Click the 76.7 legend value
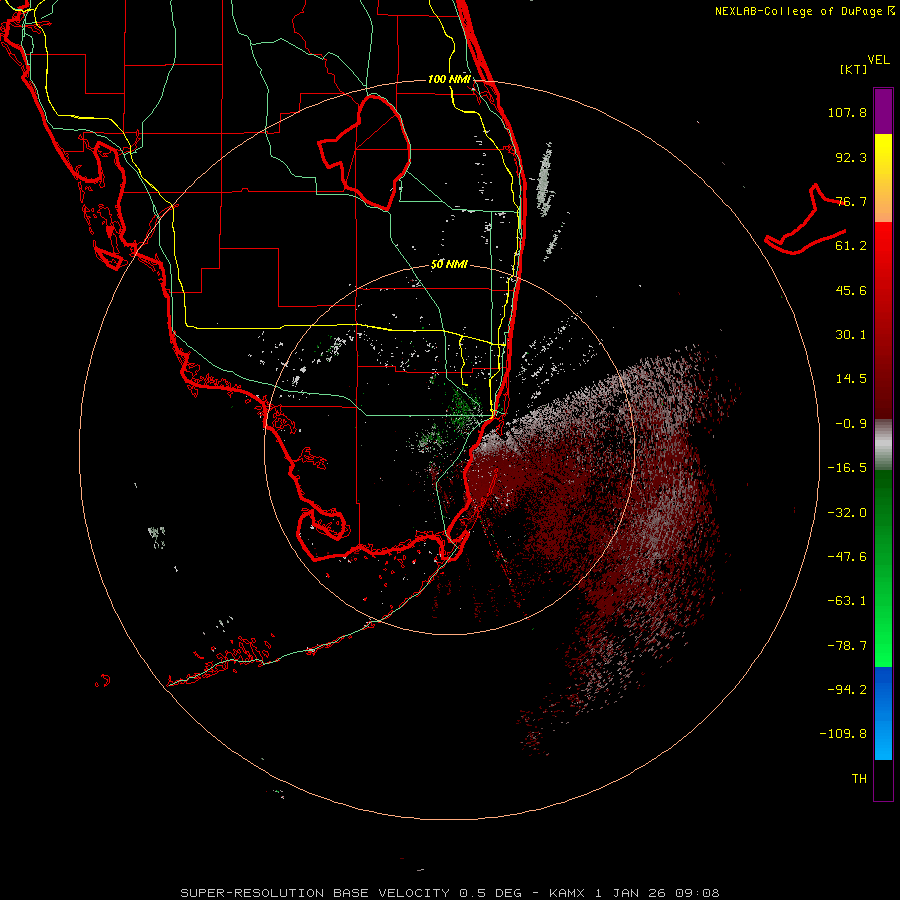The height and width of the screenshot is (900, 900). (851, 201)
